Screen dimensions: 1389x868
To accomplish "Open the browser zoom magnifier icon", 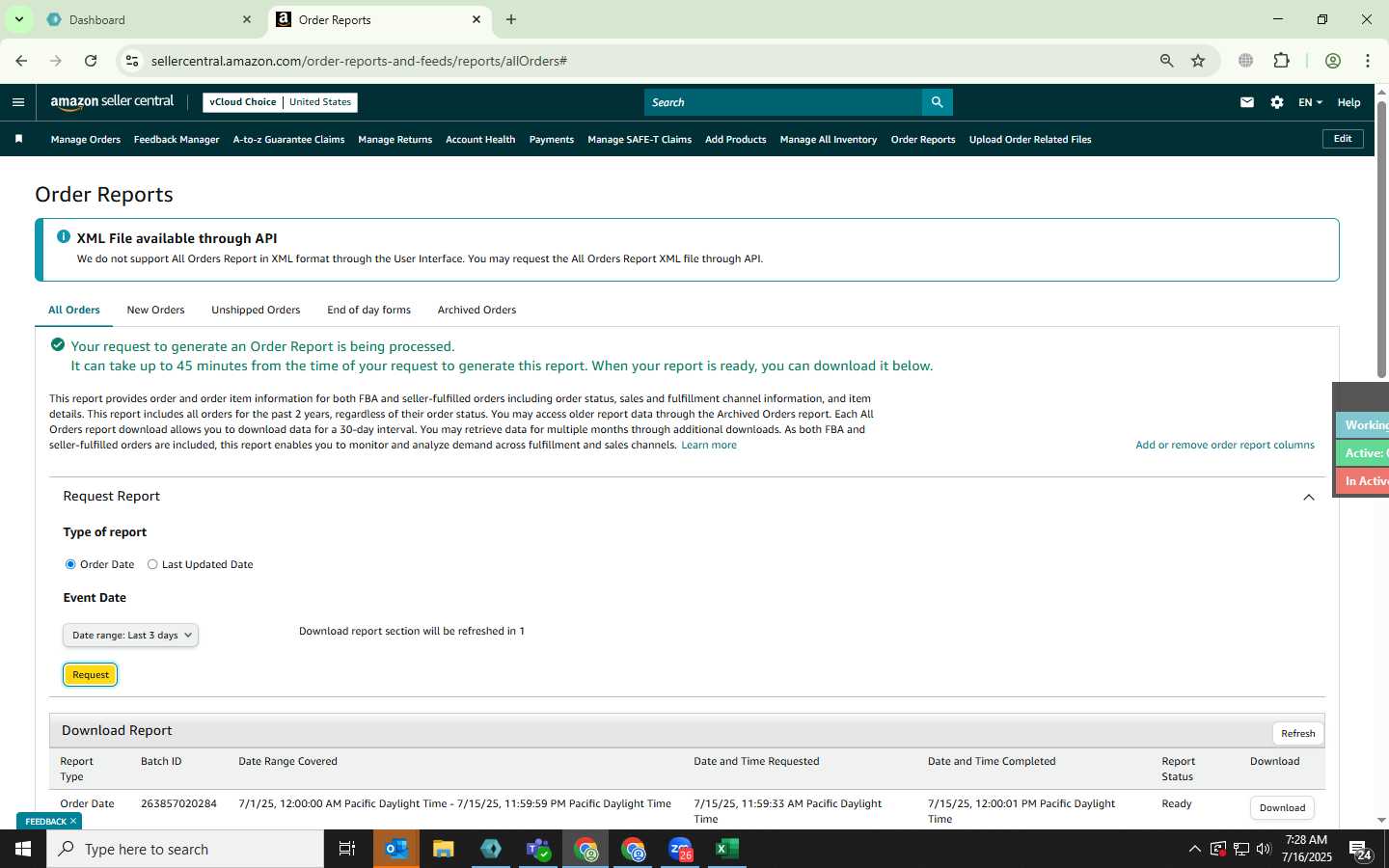I will click(x=1166, y=61).
